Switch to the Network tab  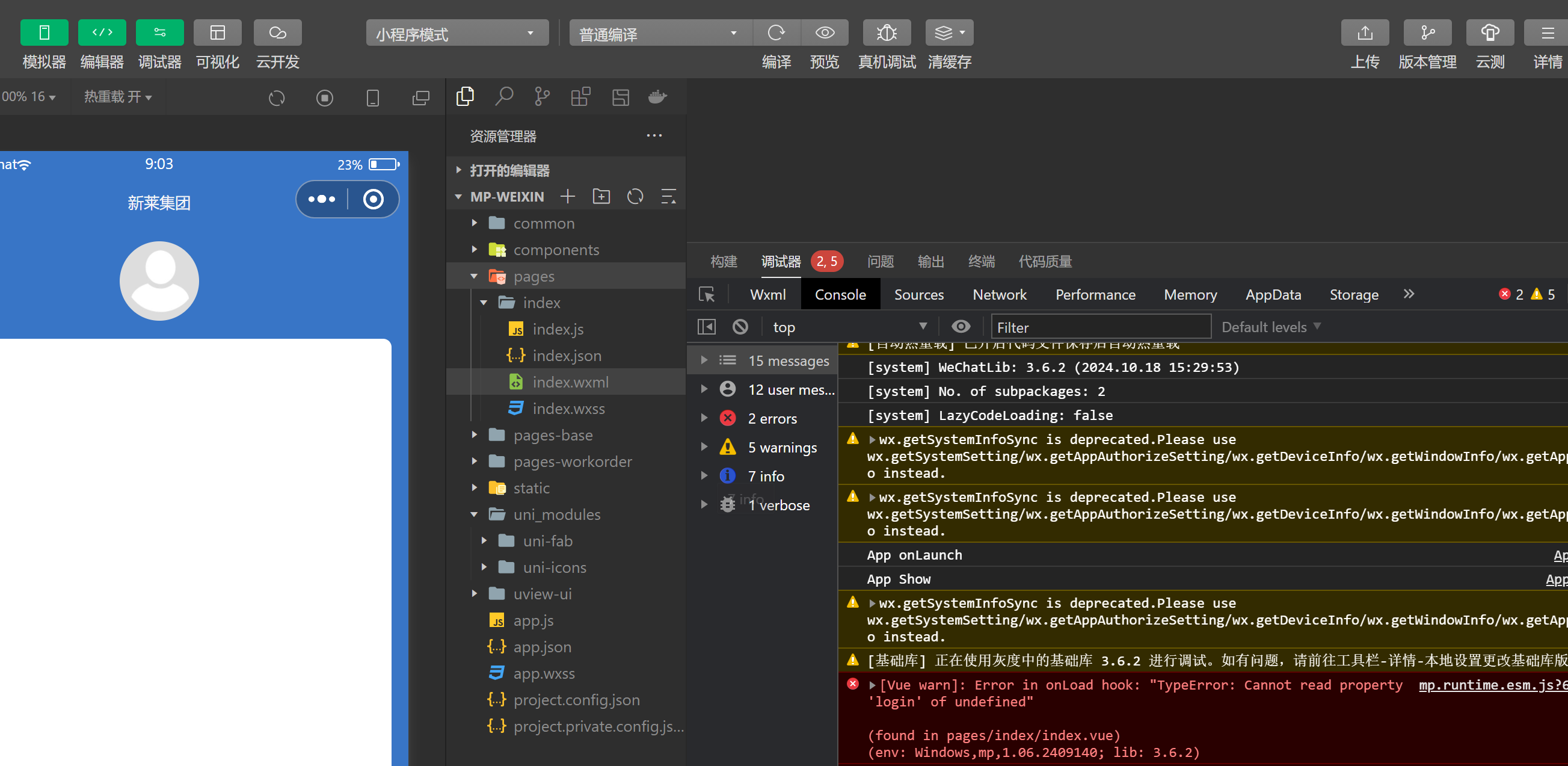click(x=999, y=295)
